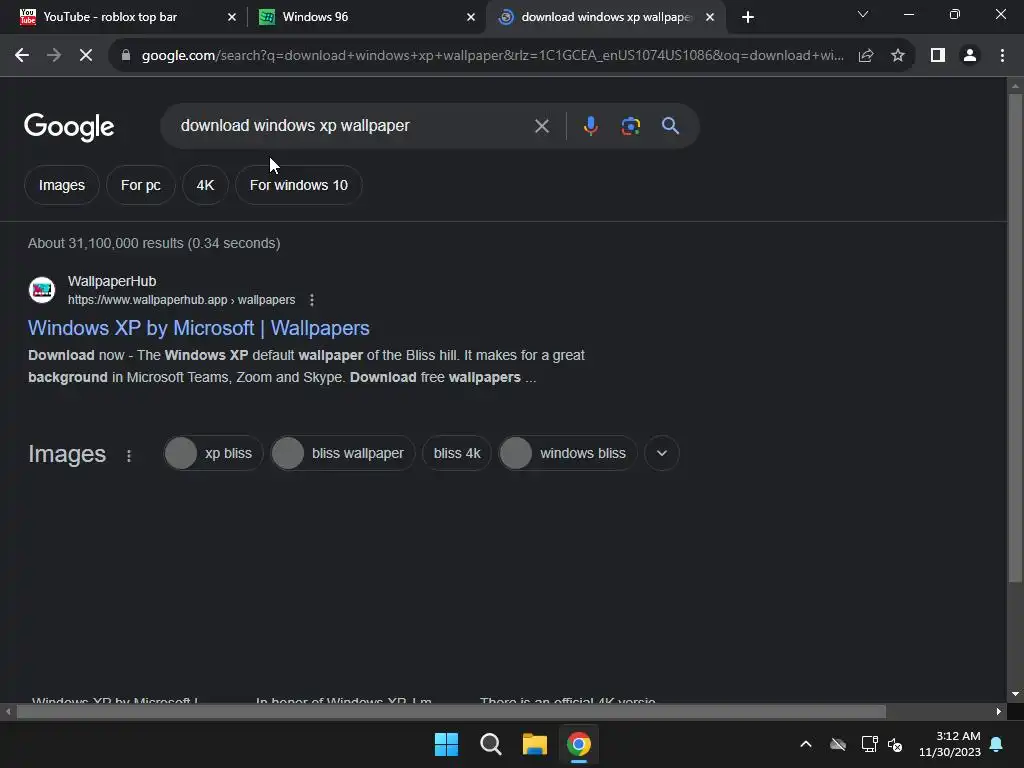This screenshot has height=768, width=1024.
Task: Select the windows bliss image chip
Action: coord(567,453)
